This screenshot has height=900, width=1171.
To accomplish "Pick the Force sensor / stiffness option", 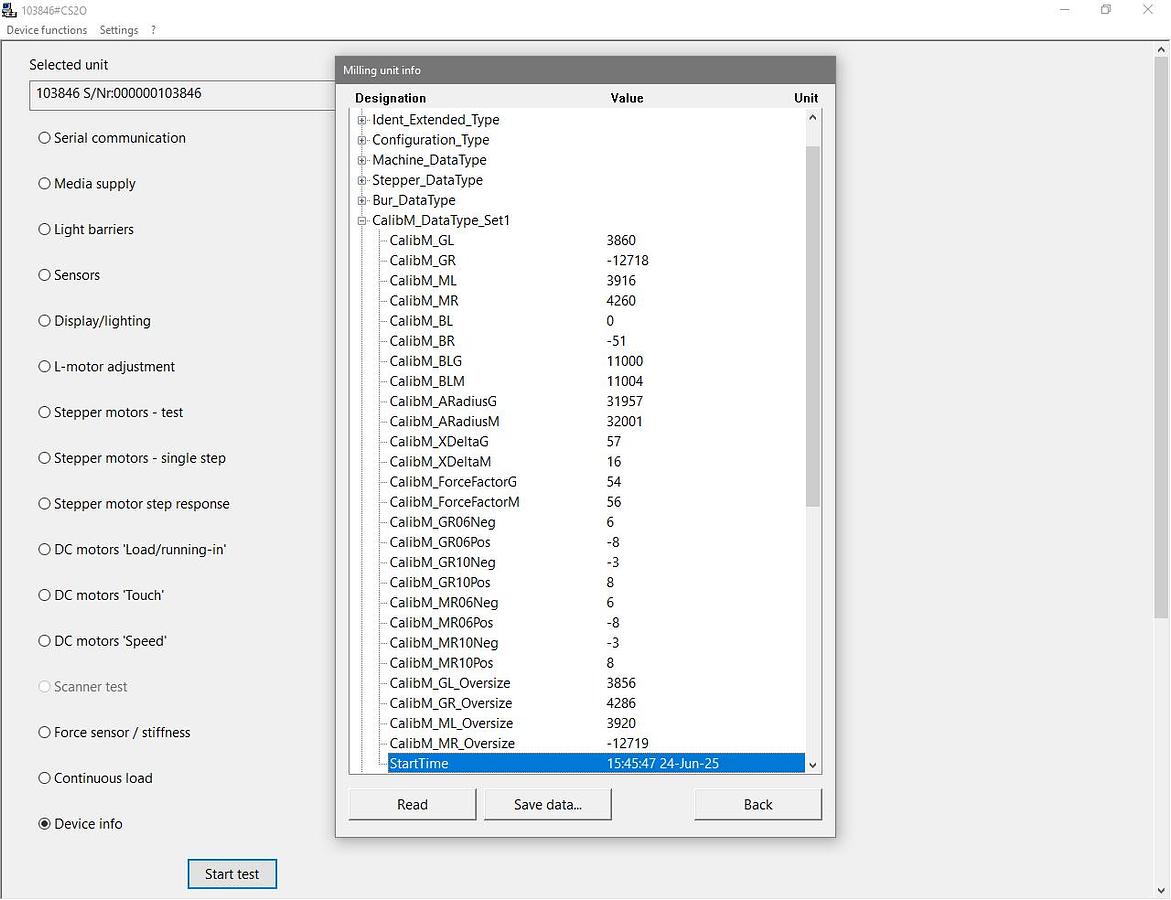I will (x=45, y=733).
